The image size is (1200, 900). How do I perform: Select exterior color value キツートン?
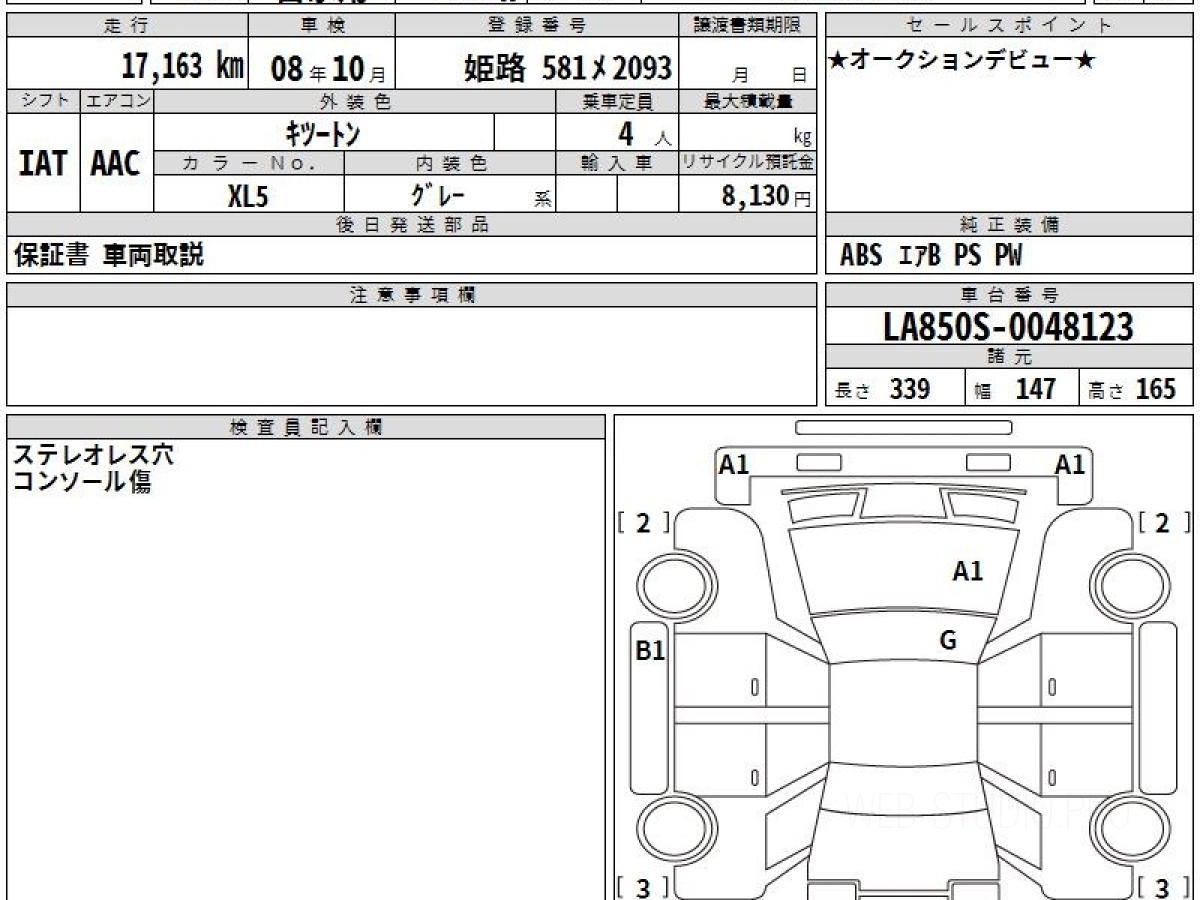tap(323, 133)
